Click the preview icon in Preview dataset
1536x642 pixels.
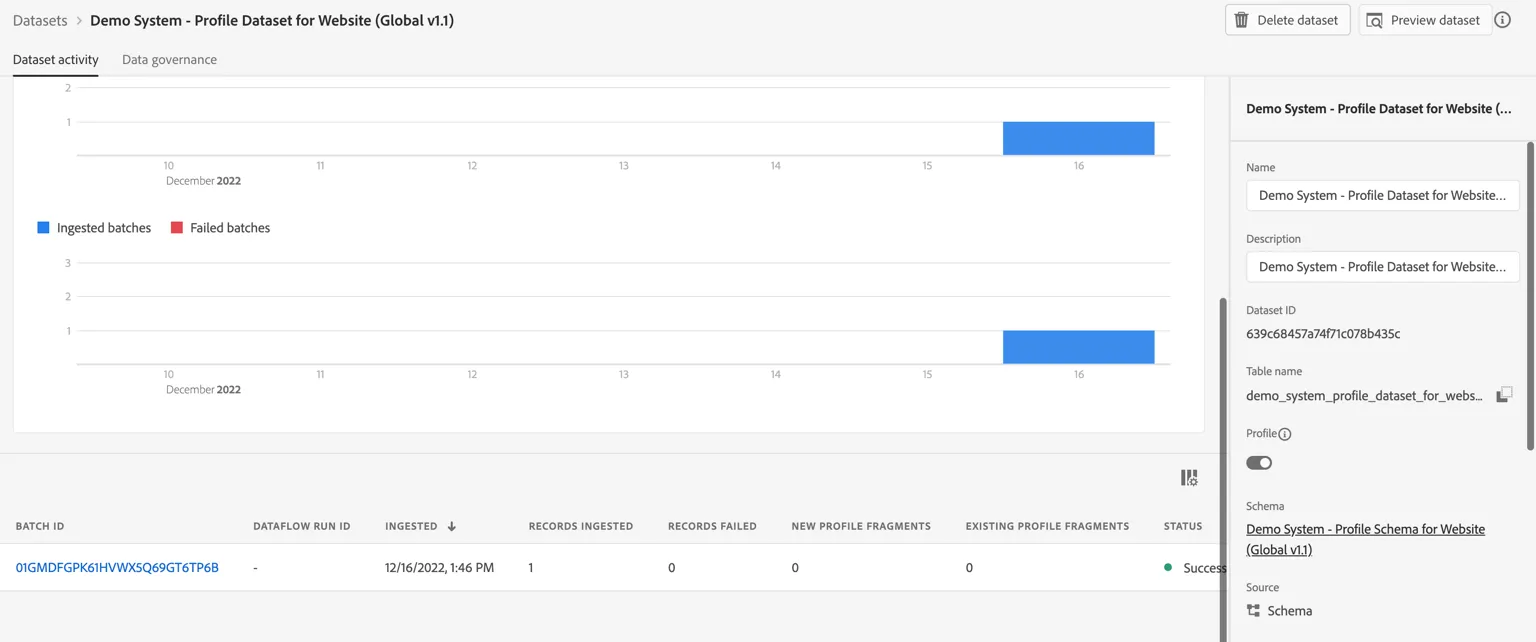click(1374, 20)
